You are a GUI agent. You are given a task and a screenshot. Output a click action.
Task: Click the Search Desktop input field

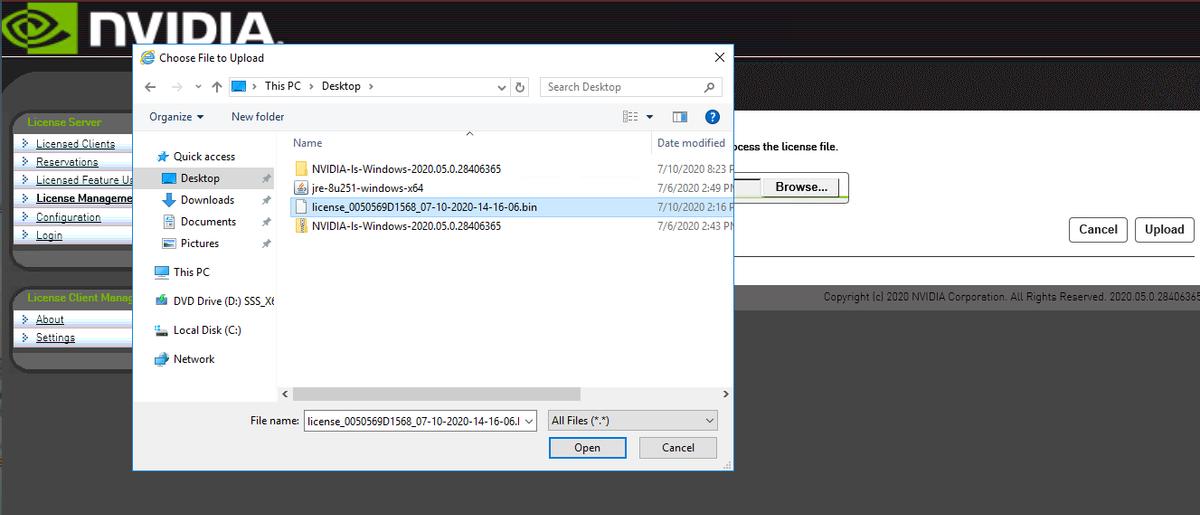pyautogui.click(x=620, y=87)
